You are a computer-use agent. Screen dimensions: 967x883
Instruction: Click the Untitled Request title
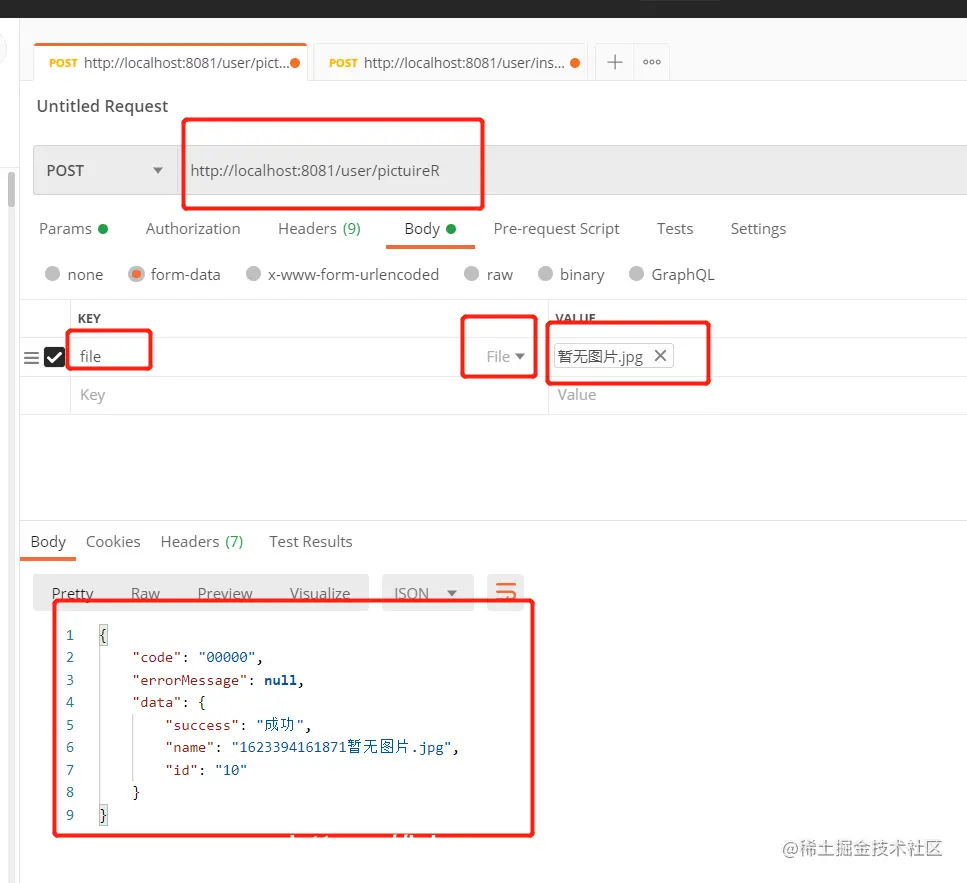tap(102, 106)
